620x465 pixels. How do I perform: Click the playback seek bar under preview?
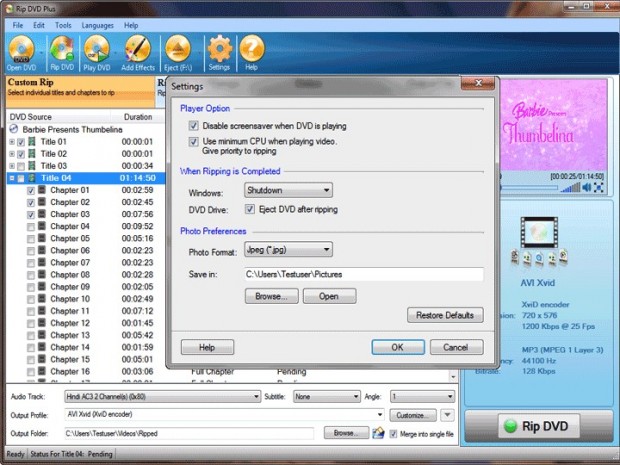528,188
